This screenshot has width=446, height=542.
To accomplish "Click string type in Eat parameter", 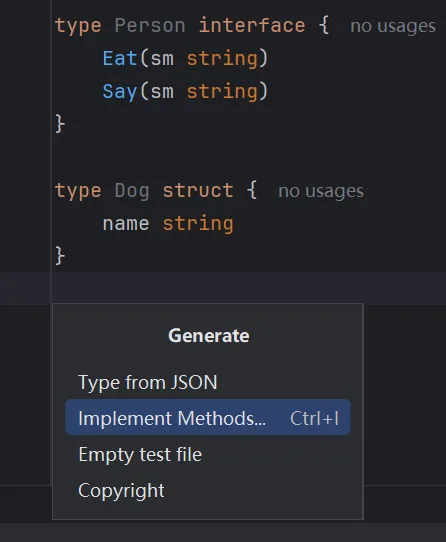I will (x=222, y=59).
